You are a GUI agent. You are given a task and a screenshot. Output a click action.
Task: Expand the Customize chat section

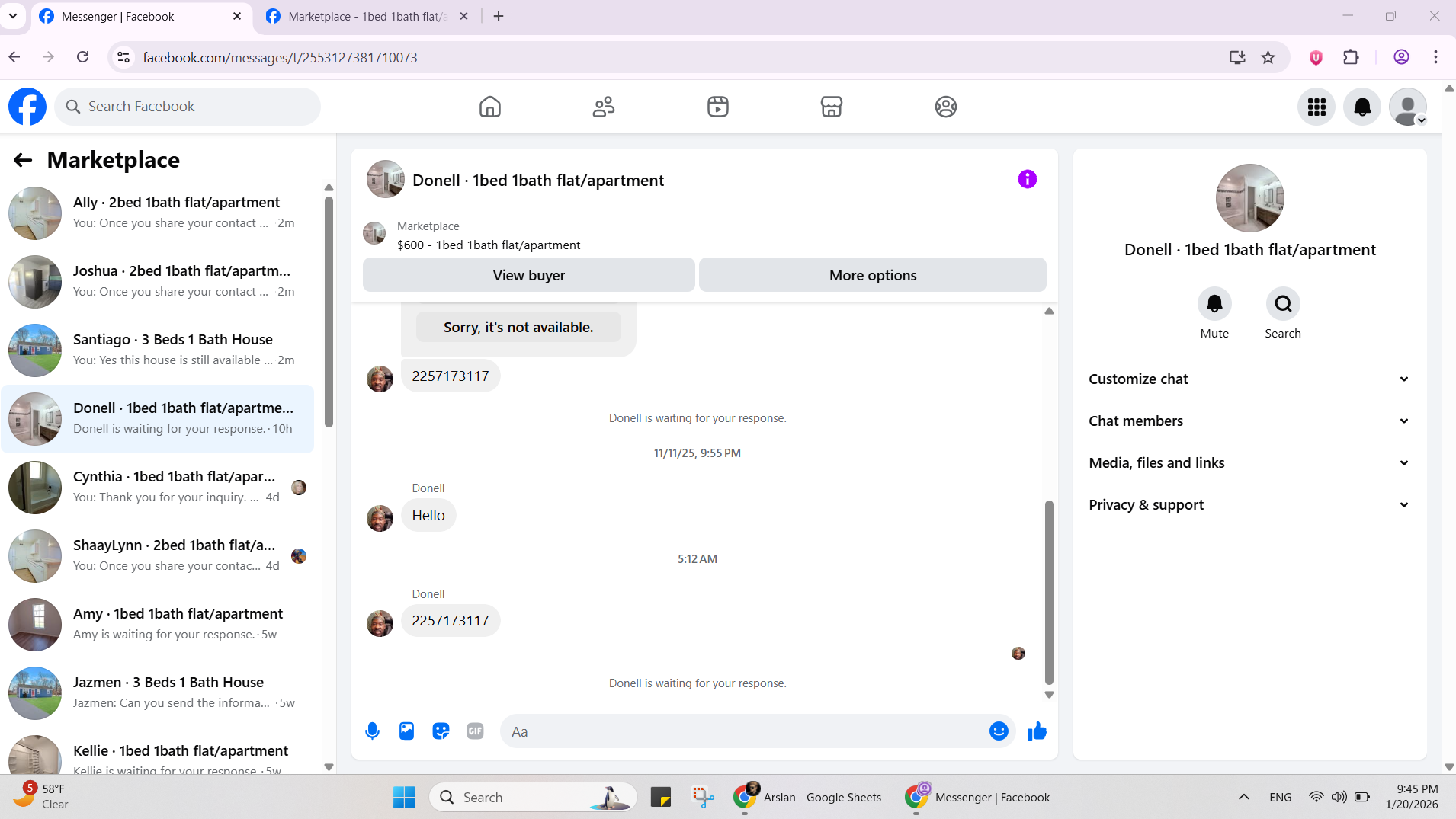coord(1250,379)
